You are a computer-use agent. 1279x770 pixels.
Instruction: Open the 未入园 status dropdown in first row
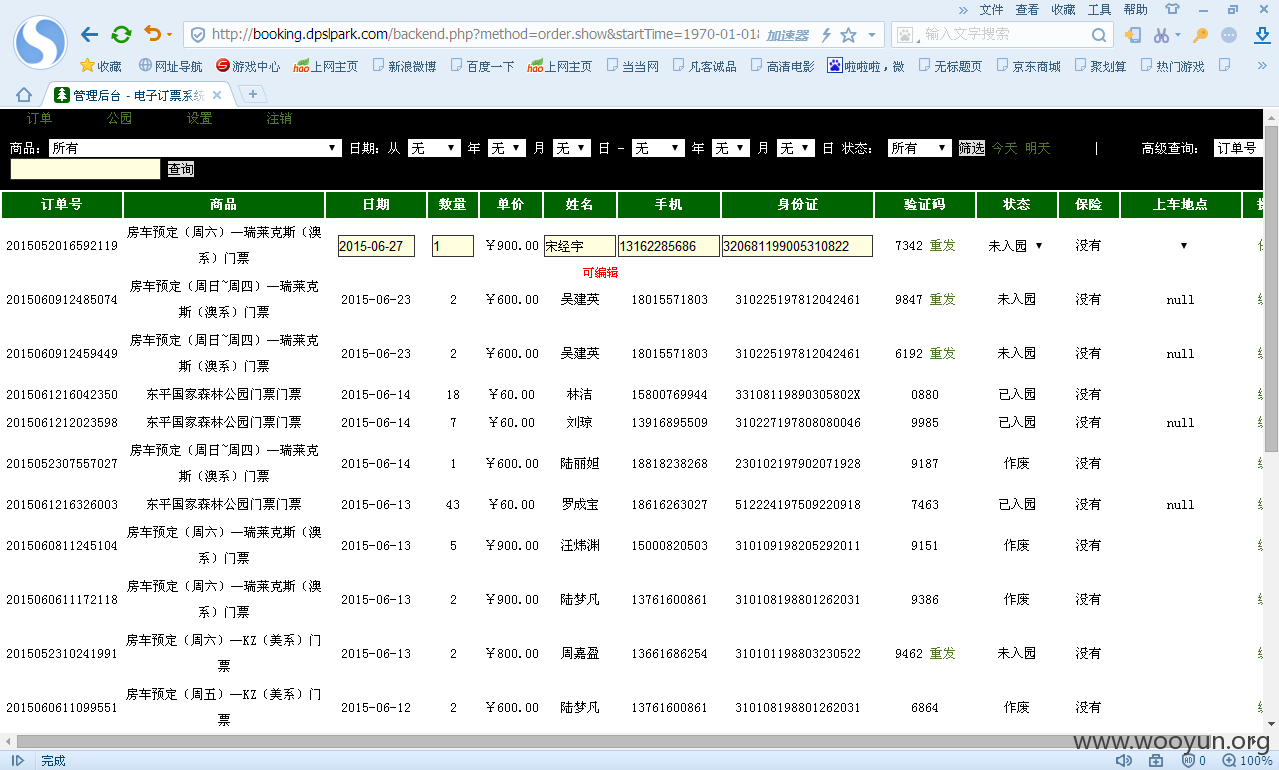1016,245
